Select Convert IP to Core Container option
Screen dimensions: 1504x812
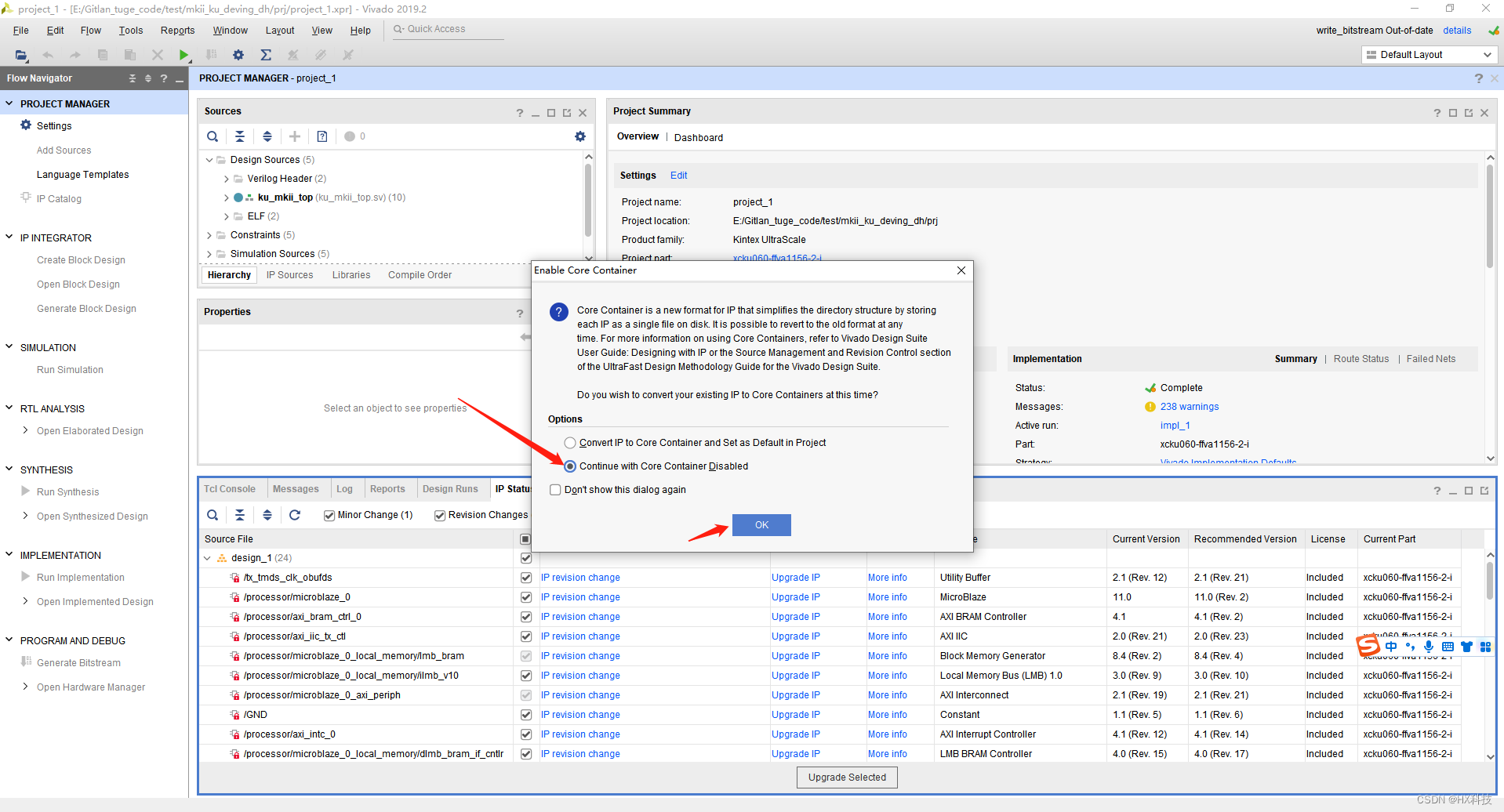click(570, 443)
